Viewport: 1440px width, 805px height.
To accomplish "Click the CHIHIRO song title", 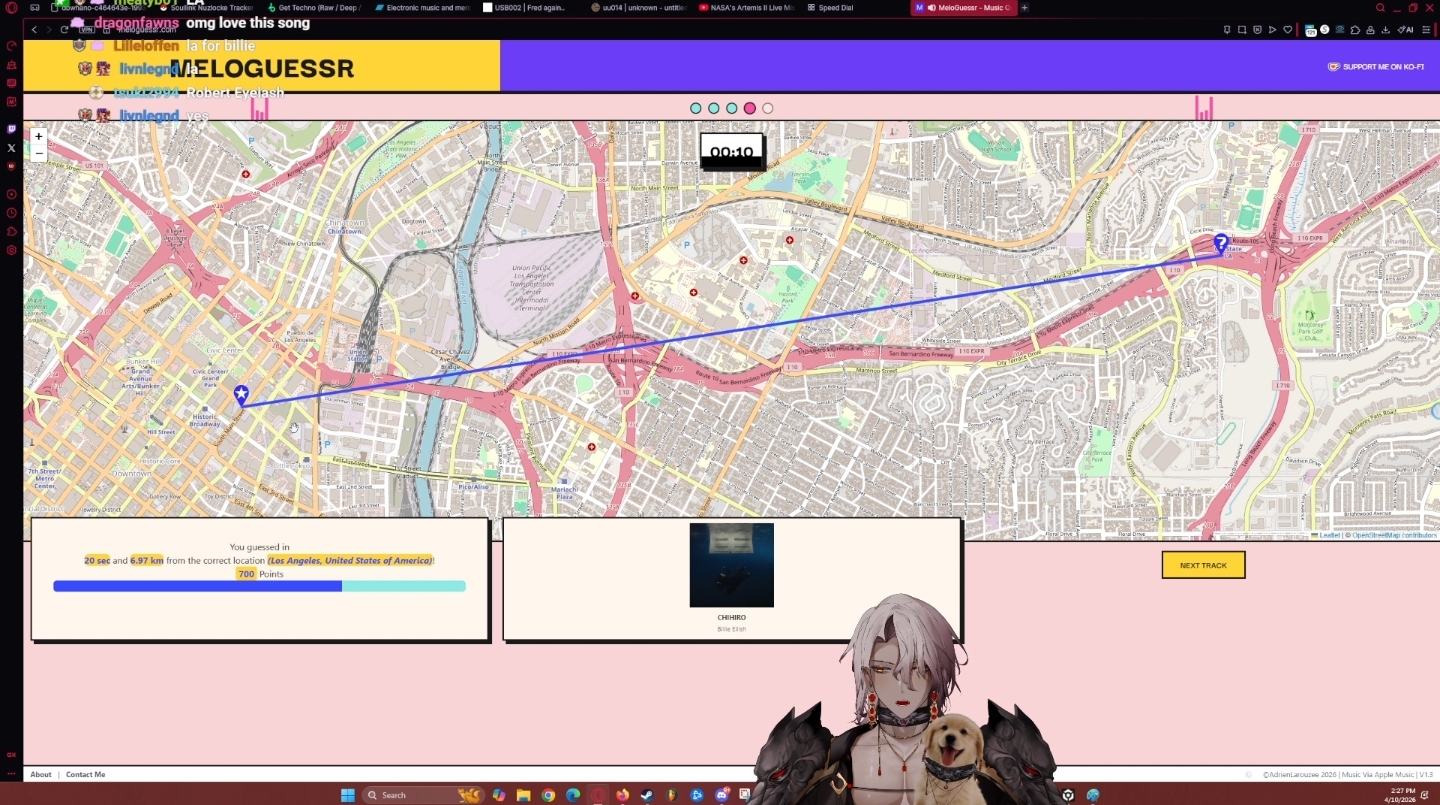I will (x=732, y=618).
